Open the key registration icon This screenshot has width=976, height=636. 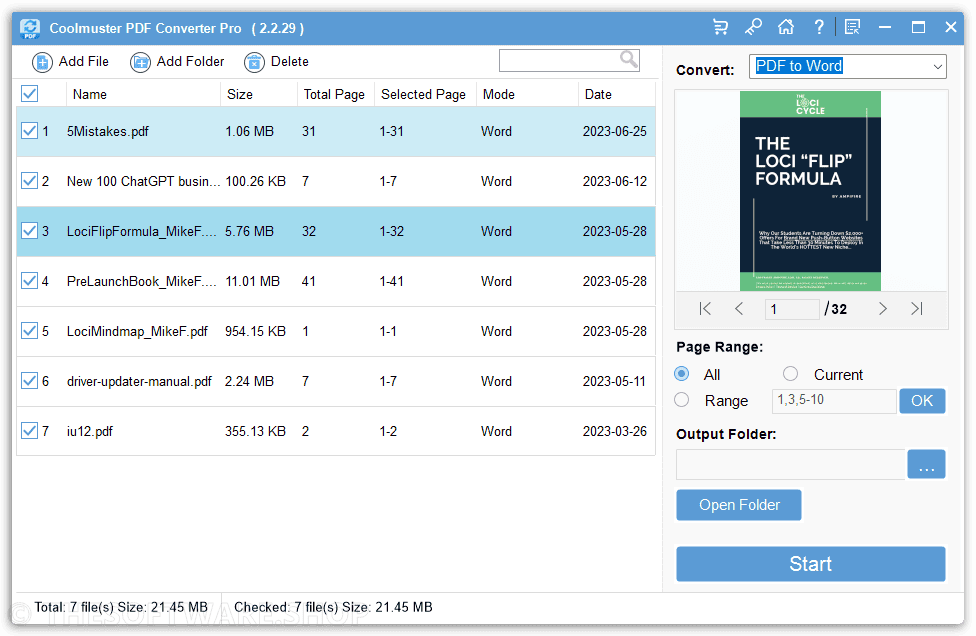click(x=753, y=27)
